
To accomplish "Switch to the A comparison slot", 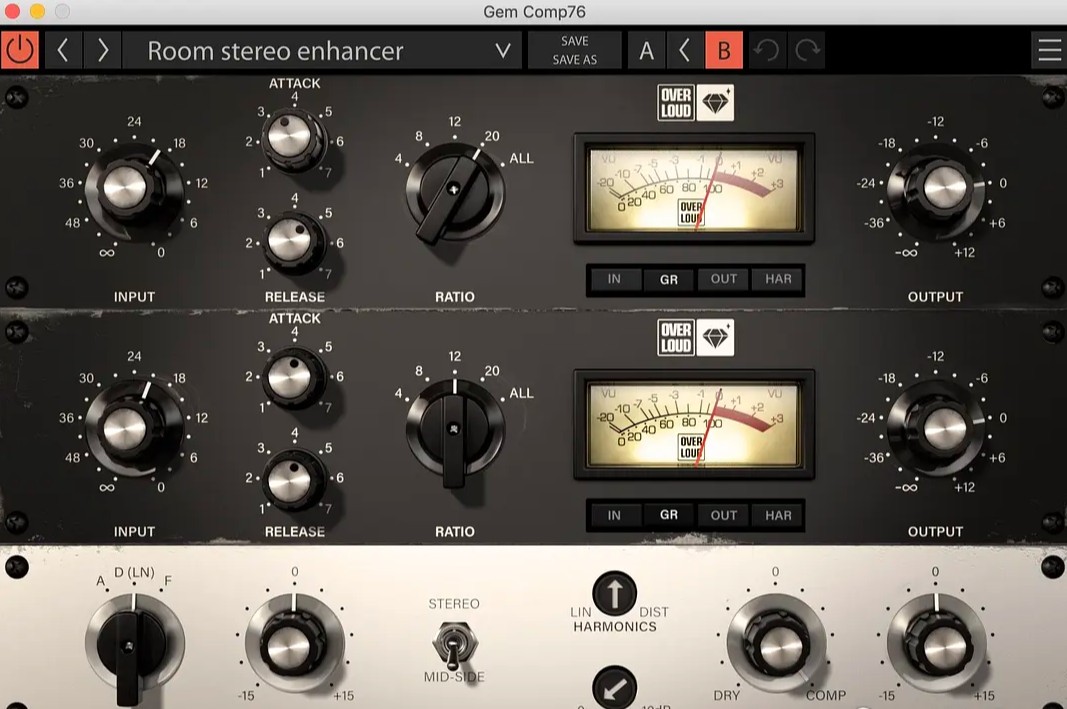I will (x=647, y=50).
